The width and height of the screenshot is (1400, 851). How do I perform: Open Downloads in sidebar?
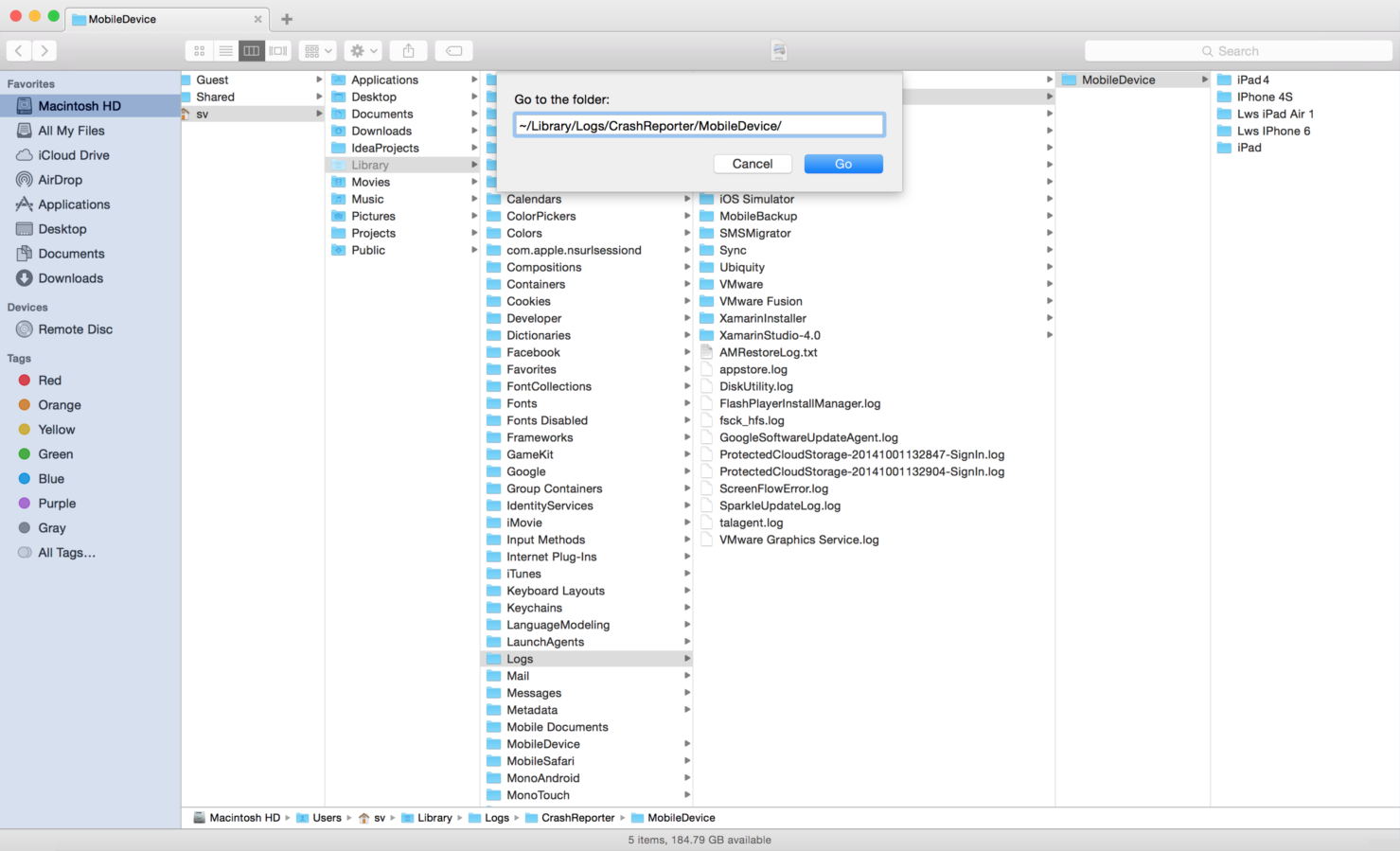pyautogui.click(x=71, y=278)
